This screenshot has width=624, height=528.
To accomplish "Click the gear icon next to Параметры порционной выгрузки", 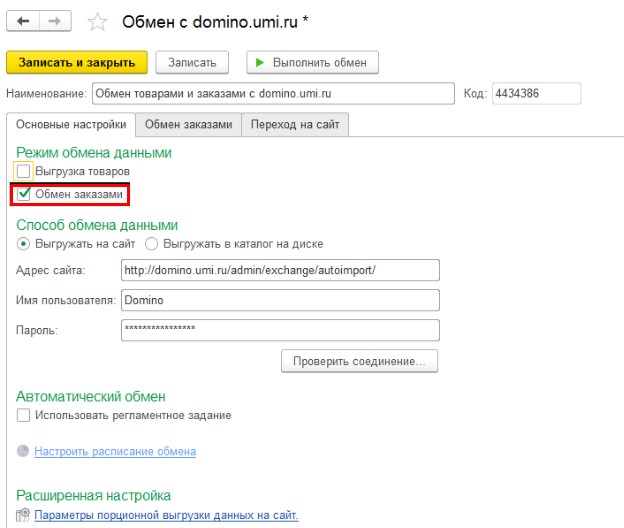I will pos(23,514).
